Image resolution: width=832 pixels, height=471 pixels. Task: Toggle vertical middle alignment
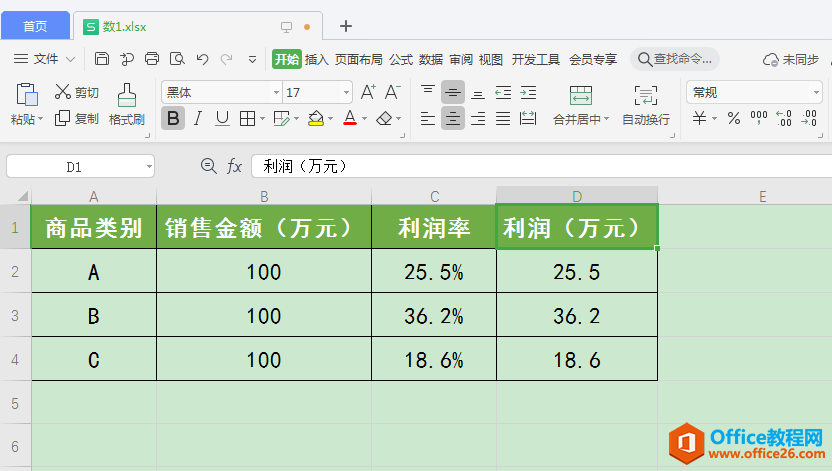(x=453, y=92)
